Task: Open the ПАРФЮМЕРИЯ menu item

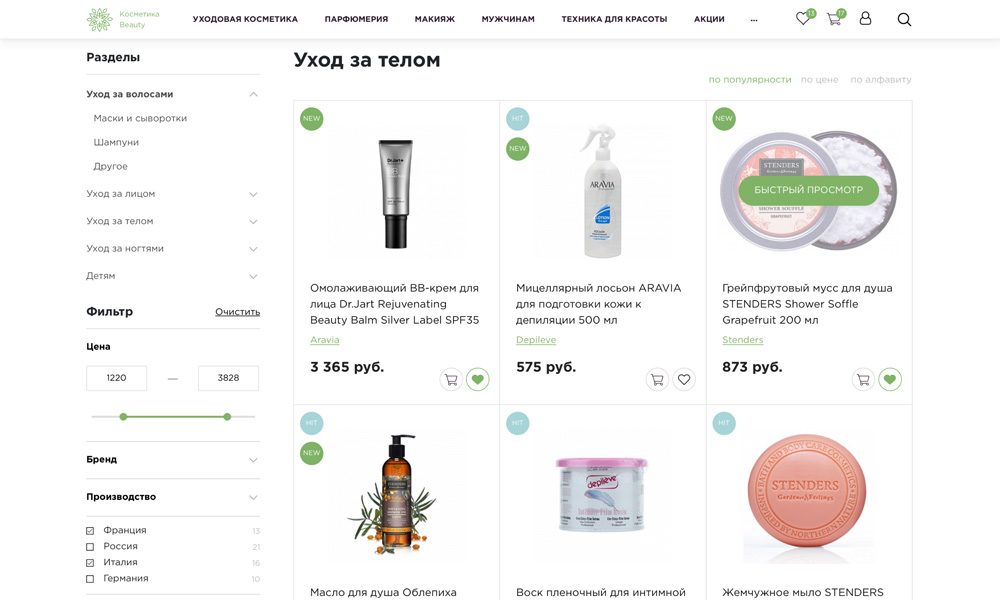Action: coord(356,19)
